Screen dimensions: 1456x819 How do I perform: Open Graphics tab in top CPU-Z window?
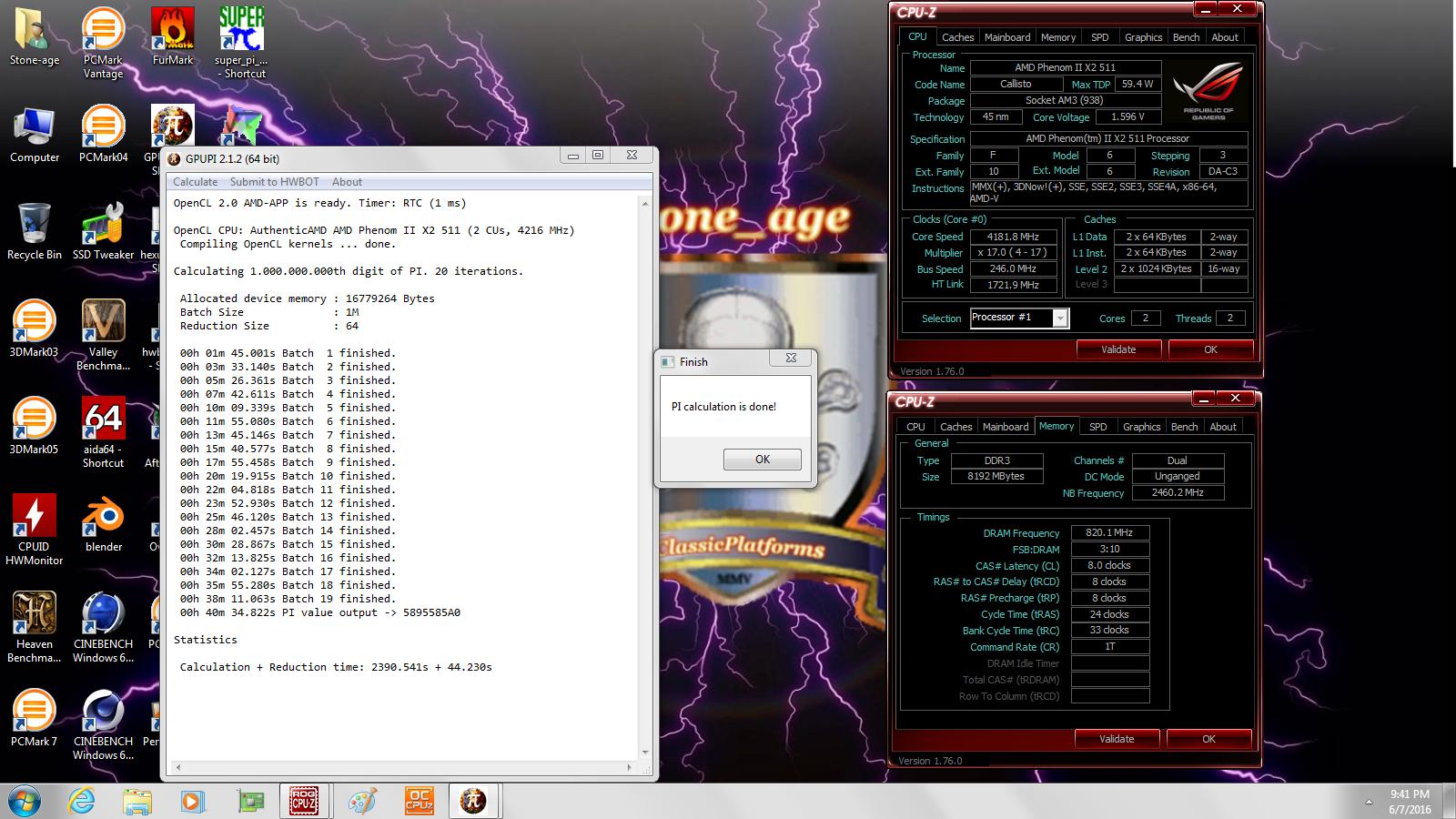pos(1143,37)
